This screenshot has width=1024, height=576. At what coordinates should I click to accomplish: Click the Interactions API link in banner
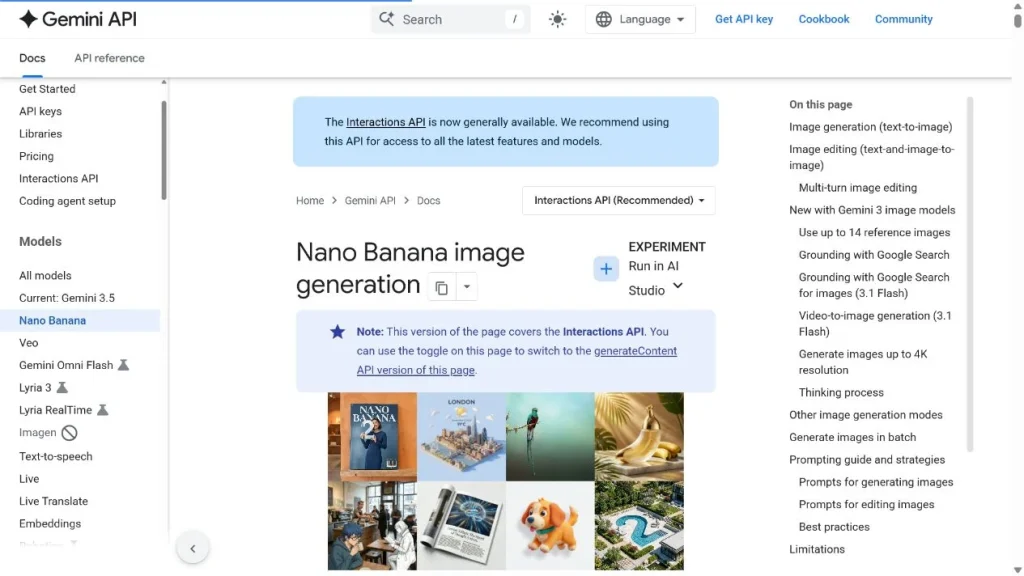(x=385, y=122)
